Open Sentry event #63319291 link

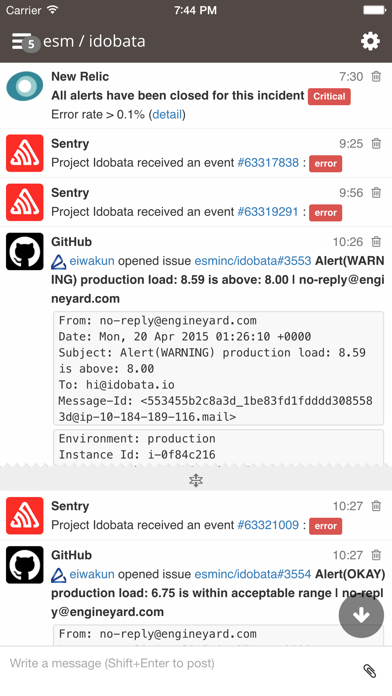[x=268, y=212]
